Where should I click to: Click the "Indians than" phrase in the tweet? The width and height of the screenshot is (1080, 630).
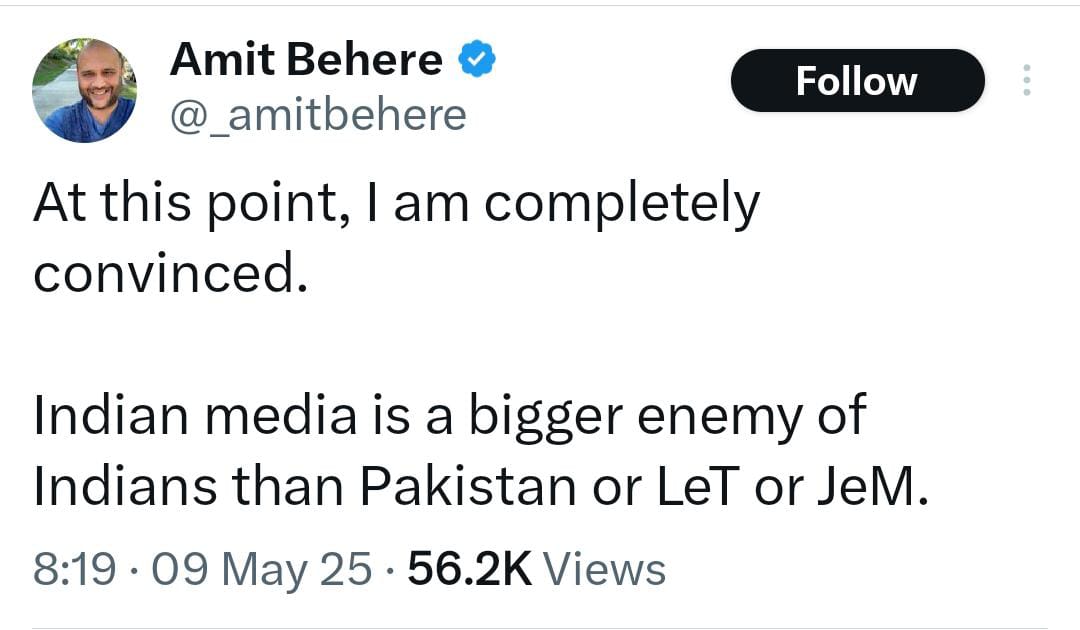click(x=188, y=487)
